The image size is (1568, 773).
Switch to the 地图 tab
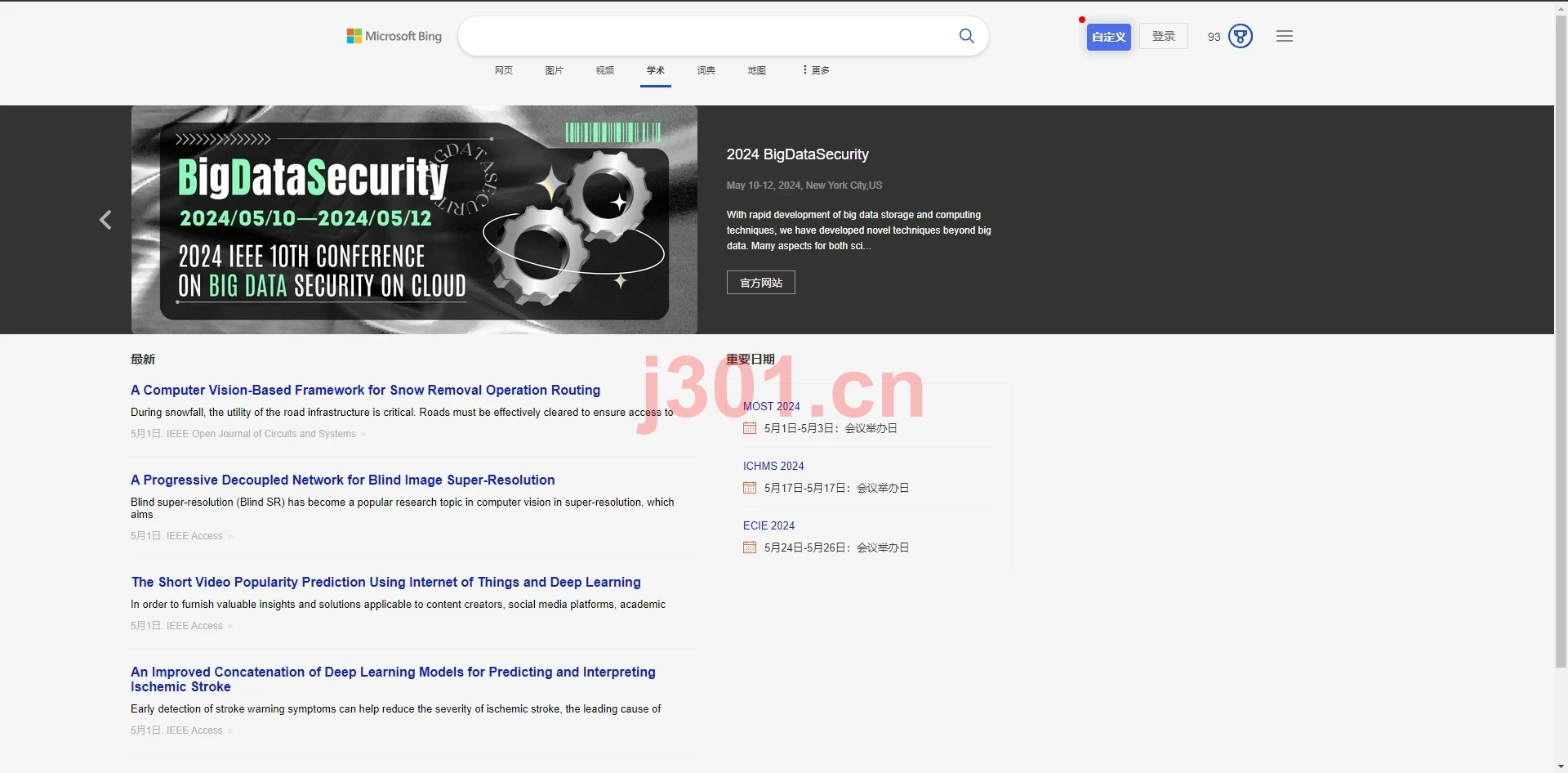[757, 70]
